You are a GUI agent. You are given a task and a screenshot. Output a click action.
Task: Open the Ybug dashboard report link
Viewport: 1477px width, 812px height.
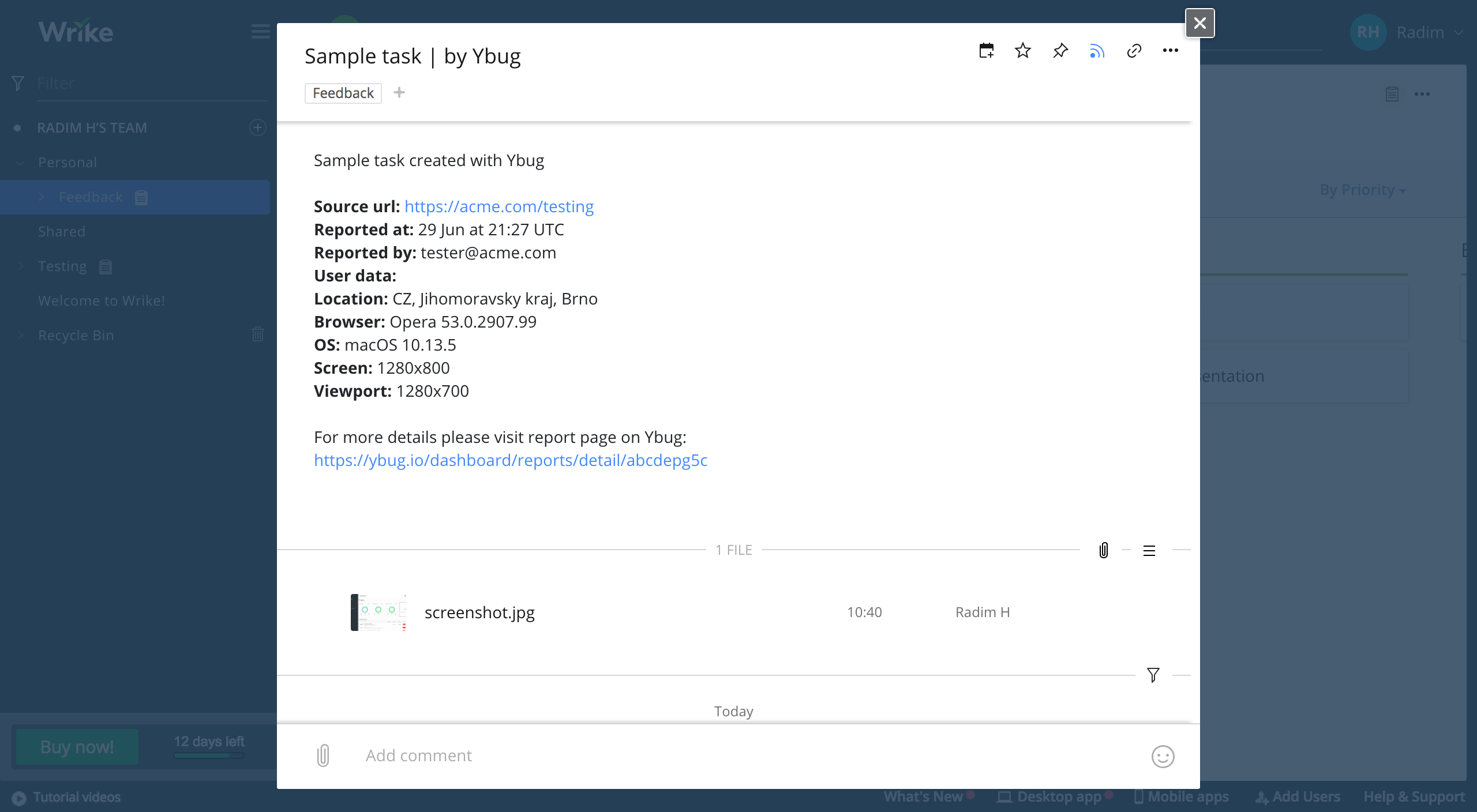coord(510,460)
